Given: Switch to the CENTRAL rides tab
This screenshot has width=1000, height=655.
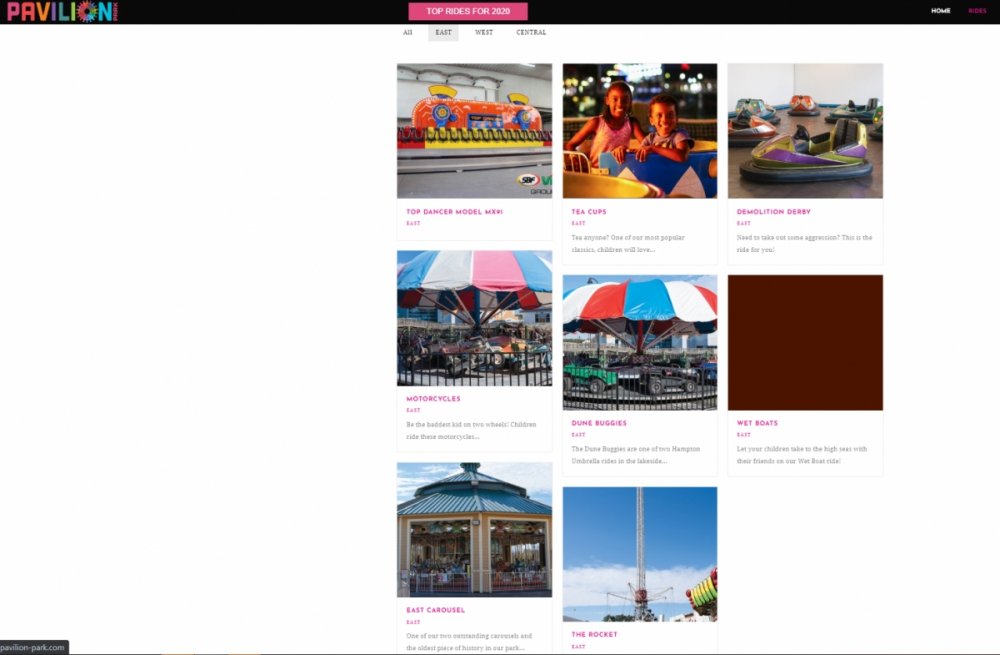Looking at the screenshot, I should (x=531, y=32).
